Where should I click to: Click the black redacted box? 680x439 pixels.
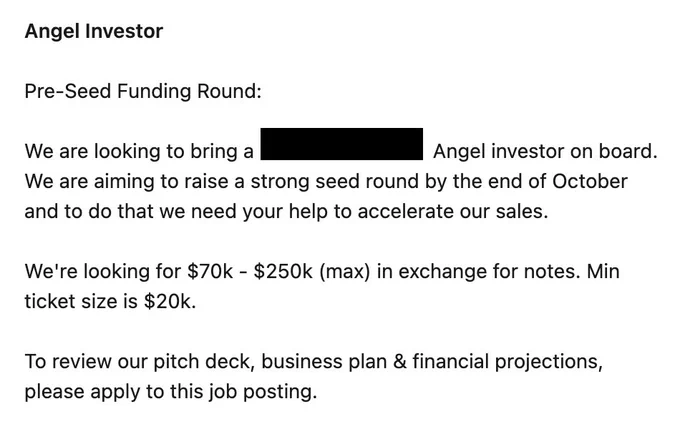point(342,144)
